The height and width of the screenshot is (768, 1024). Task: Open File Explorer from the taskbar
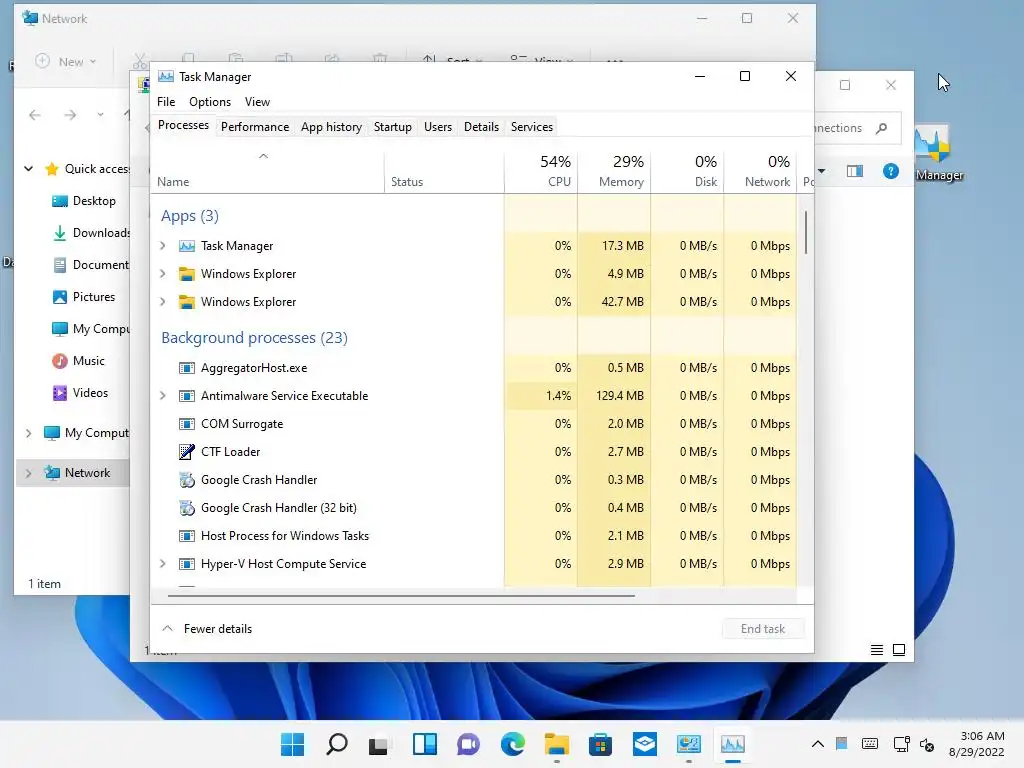556,744
